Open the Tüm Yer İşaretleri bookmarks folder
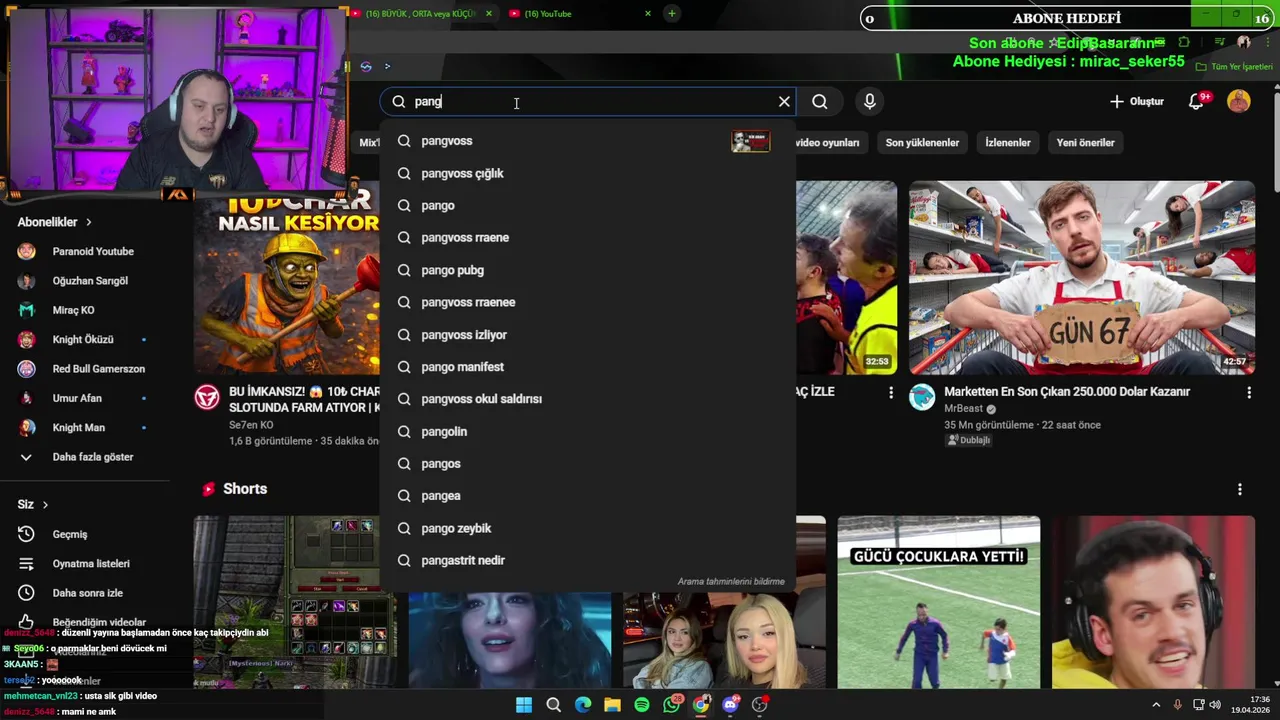This screenshot has height=720, width=1280. coord(1234,67)
